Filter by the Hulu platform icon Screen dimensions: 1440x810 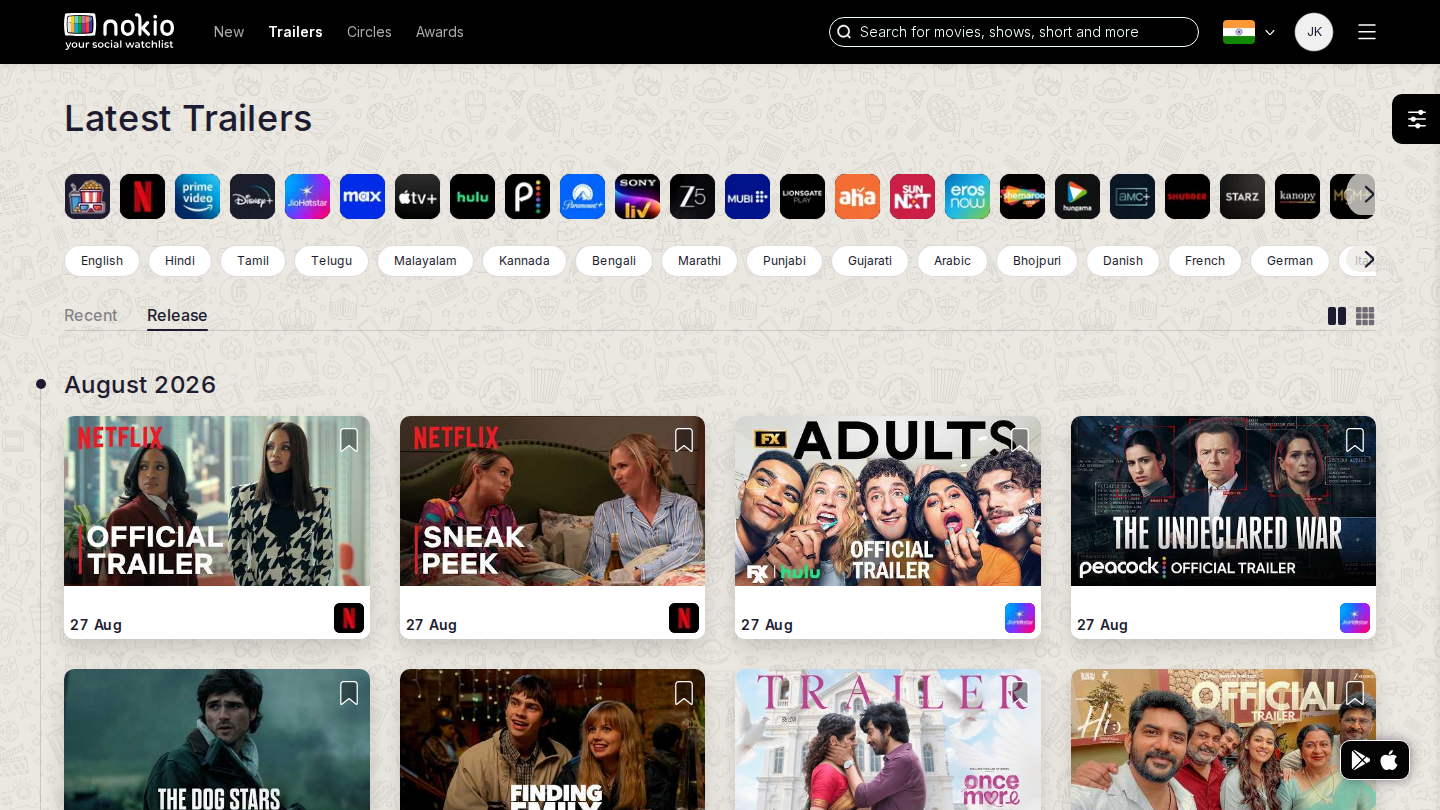(x=472, y=196)
